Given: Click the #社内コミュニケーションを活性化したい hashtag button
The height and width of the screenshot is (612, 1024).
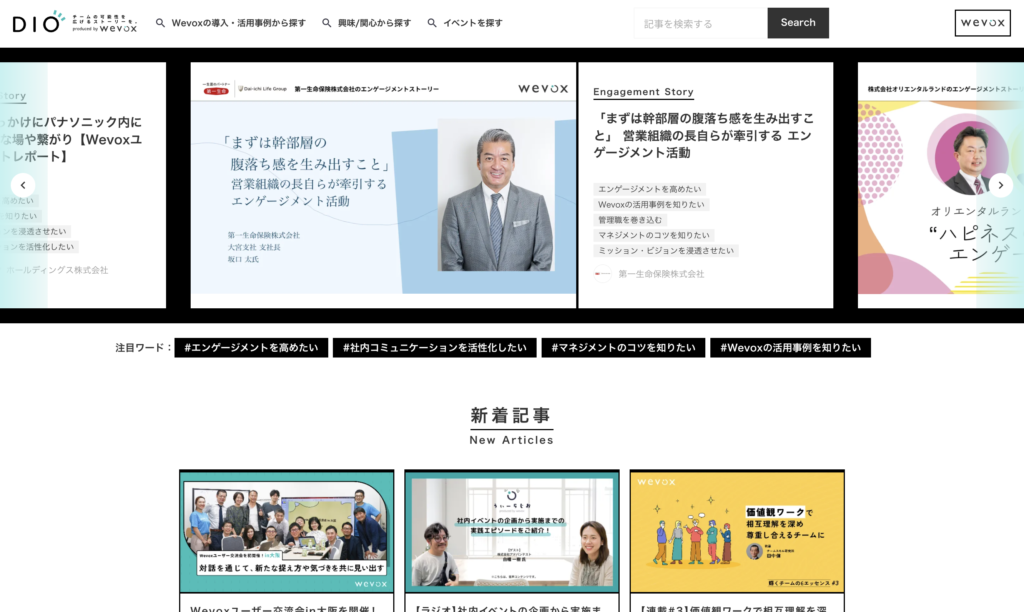Looking at the screenshot, I should tap(435, 347).
